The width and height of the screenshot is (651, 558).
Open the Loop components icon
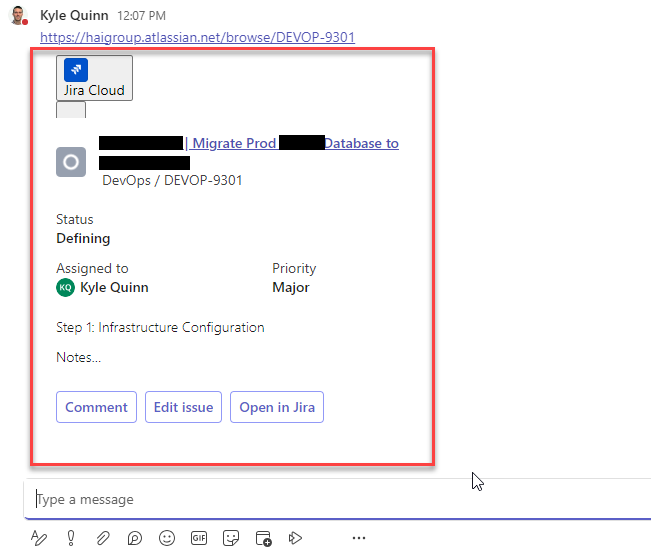pos(135,538)
